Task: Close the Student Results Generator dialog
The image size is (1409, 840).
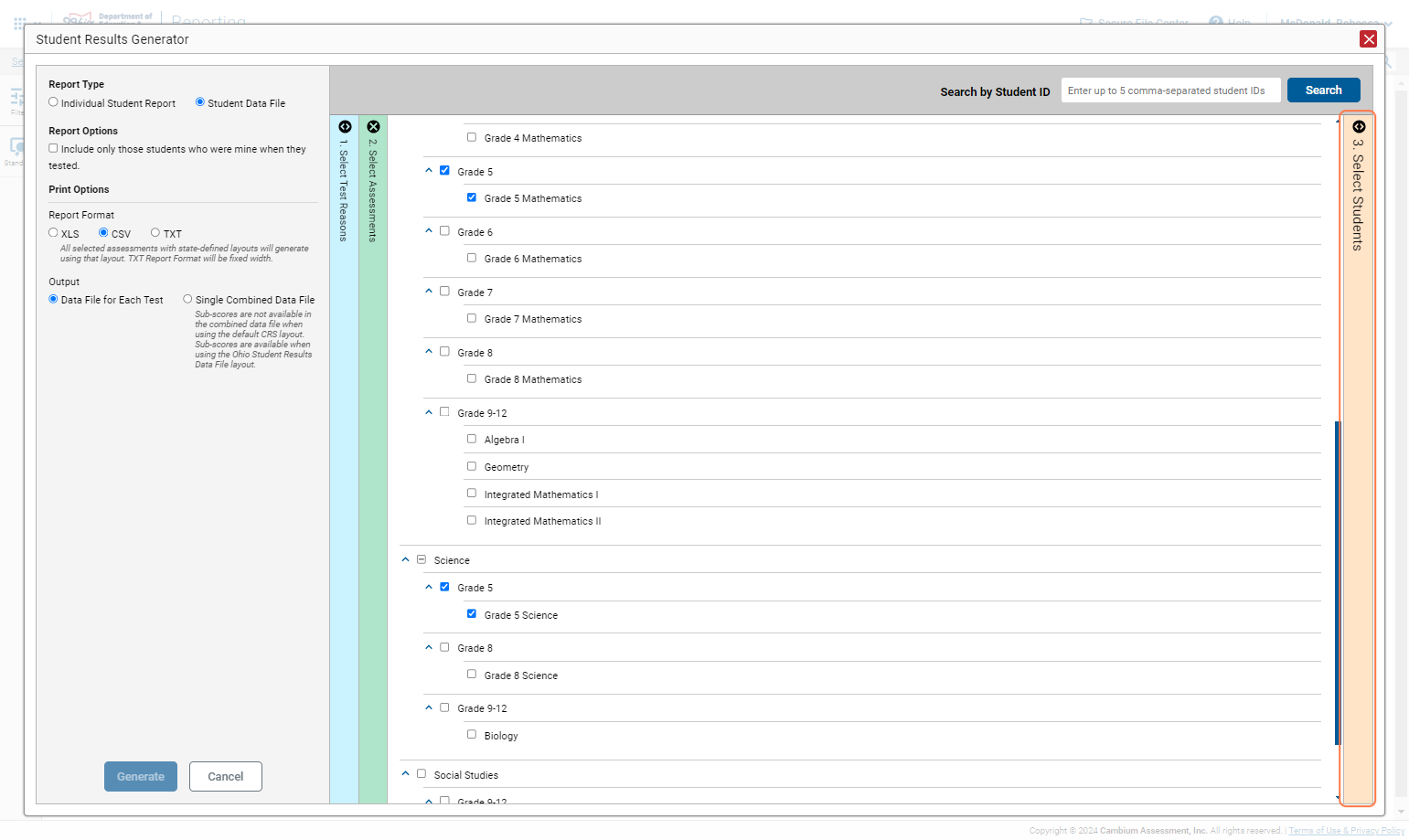Action: coord(1368,38)
